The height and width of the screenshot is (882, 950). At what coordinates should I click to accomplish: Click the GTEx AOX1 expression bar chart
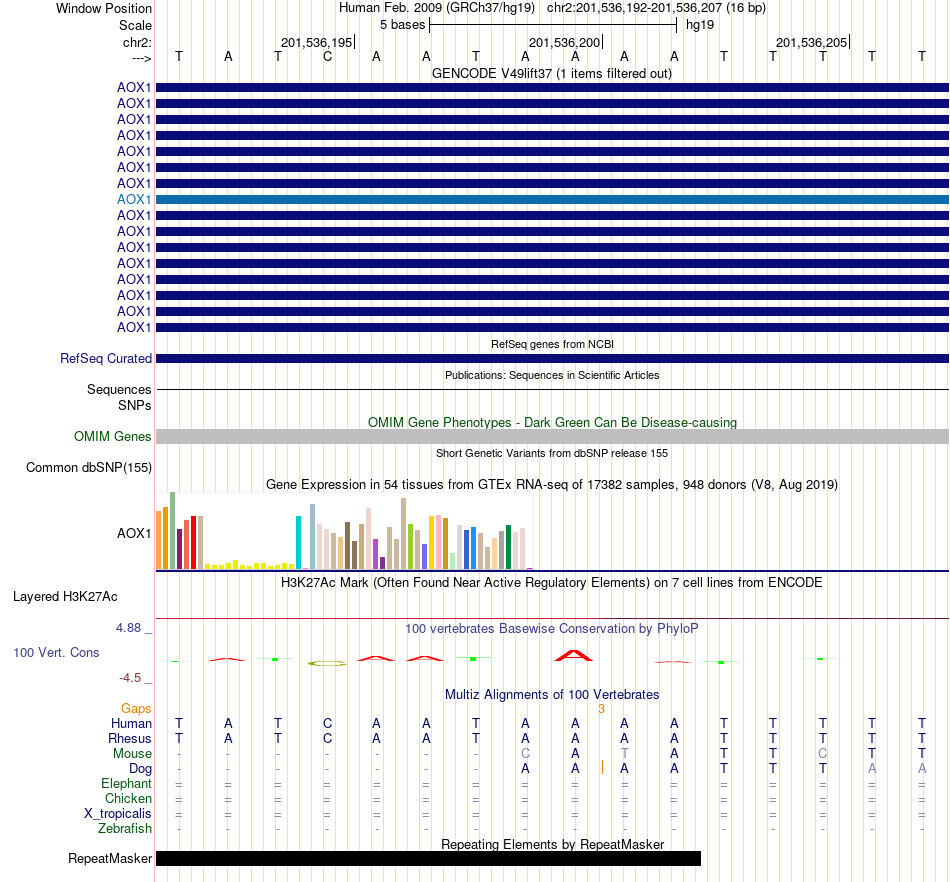(344, 531)
